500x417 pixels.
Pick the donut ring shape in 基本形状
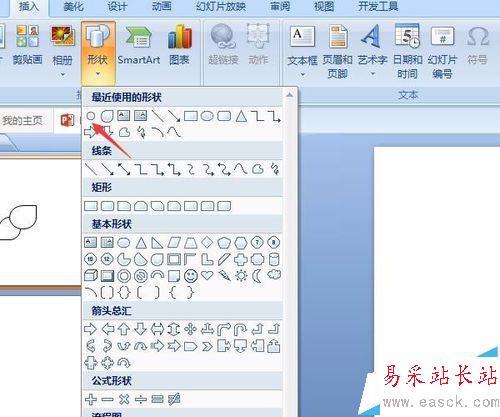124,276
